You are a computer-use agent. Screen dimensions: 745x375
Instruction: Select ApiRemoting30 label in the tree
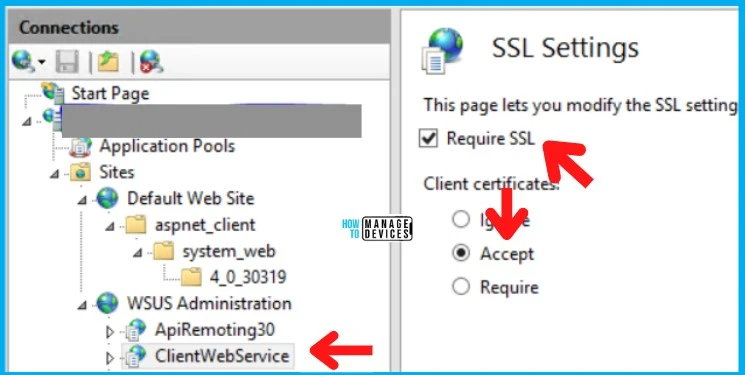[215, 329]
